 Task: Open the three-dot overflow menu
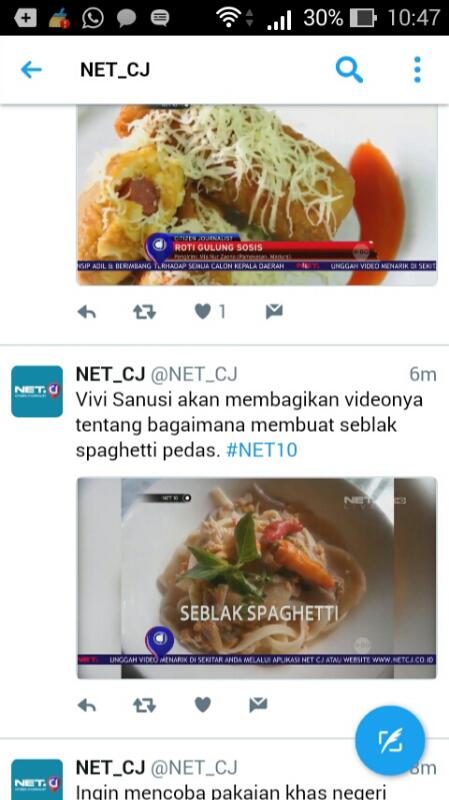417,69
